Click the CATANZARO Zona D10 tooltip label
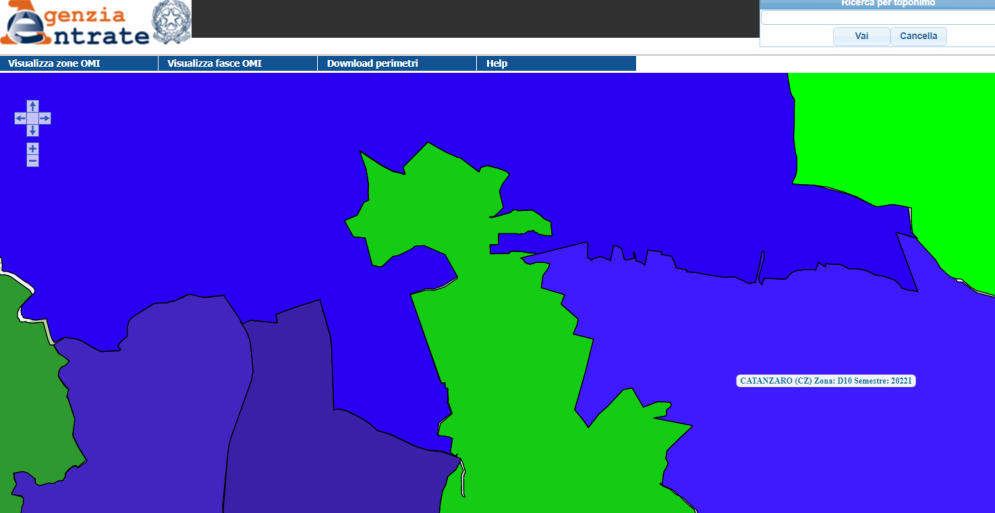The height and width of the screenshot is (513, 995). (x=826, y=381)
